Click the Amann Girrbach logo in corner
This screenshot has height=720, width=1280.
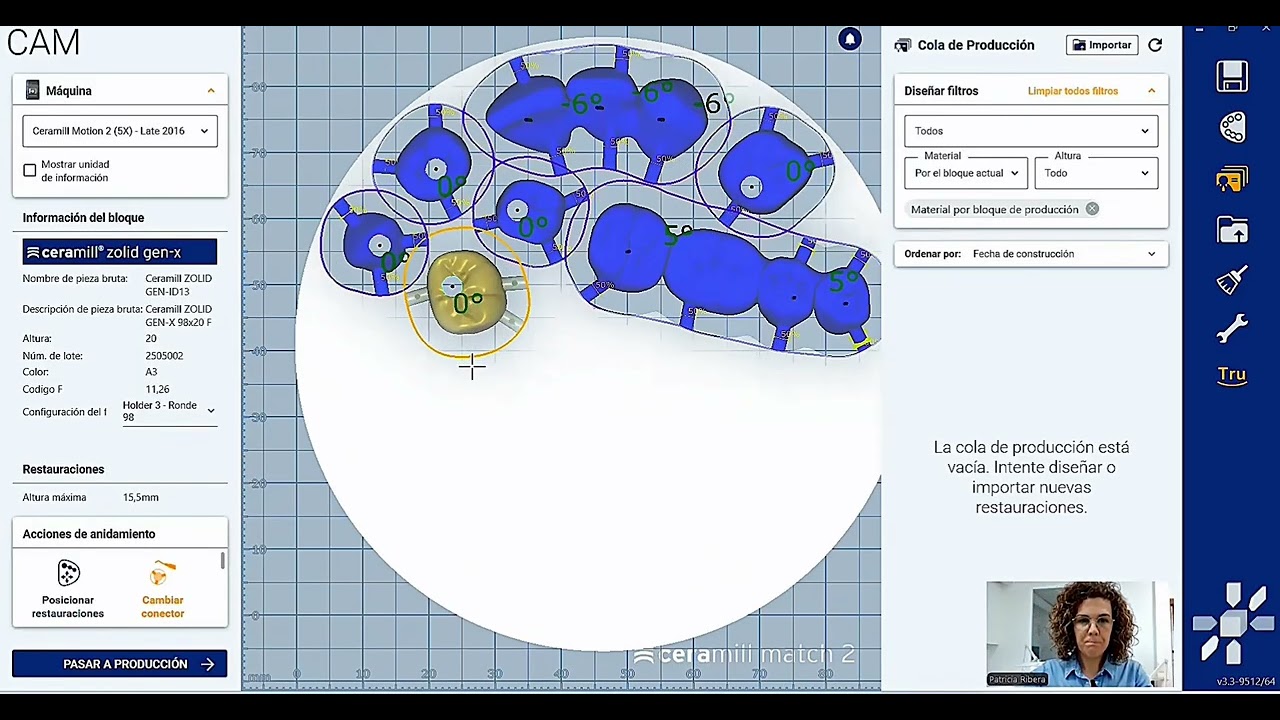click(1232, 623)
